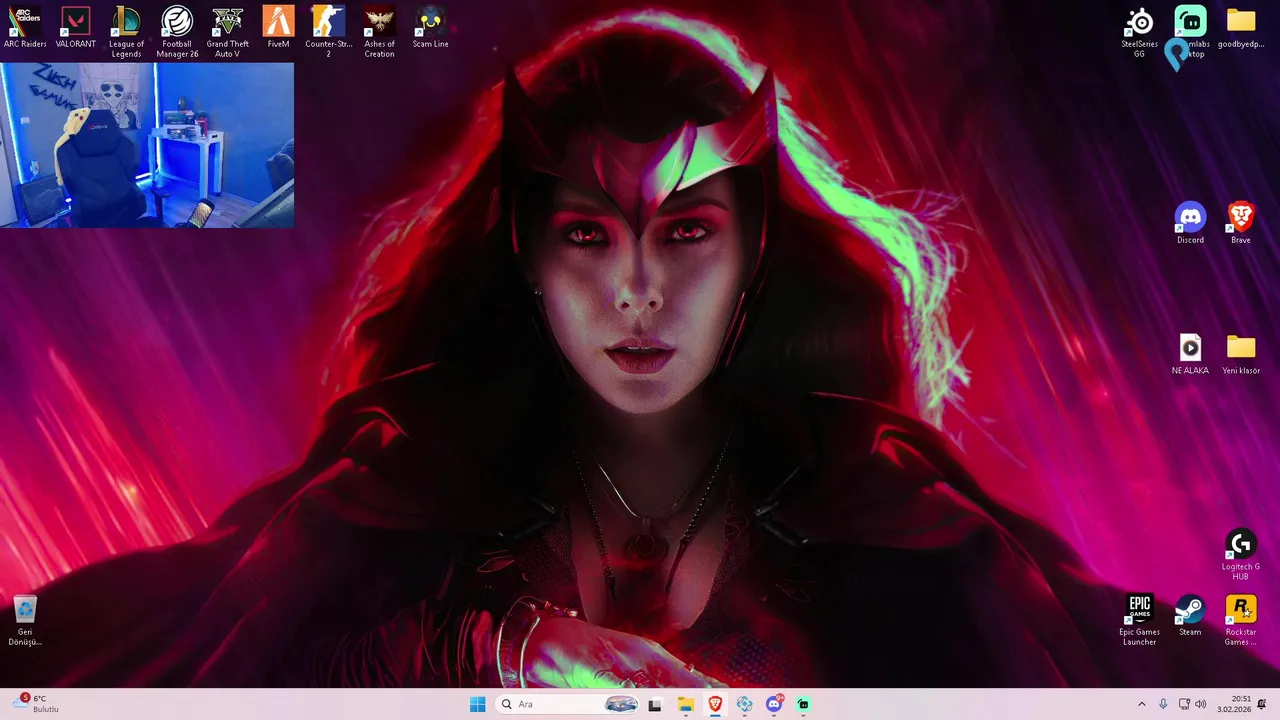Click the Discord desktop shortcut
This screenshot has width=1280, height=720.
[1190, 224]
